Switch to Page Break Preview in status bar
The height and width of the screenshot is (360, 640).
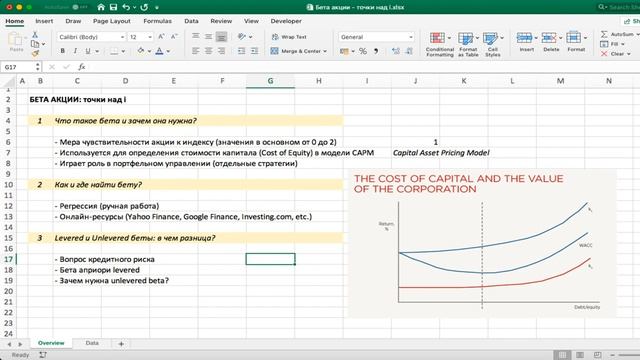597,355
